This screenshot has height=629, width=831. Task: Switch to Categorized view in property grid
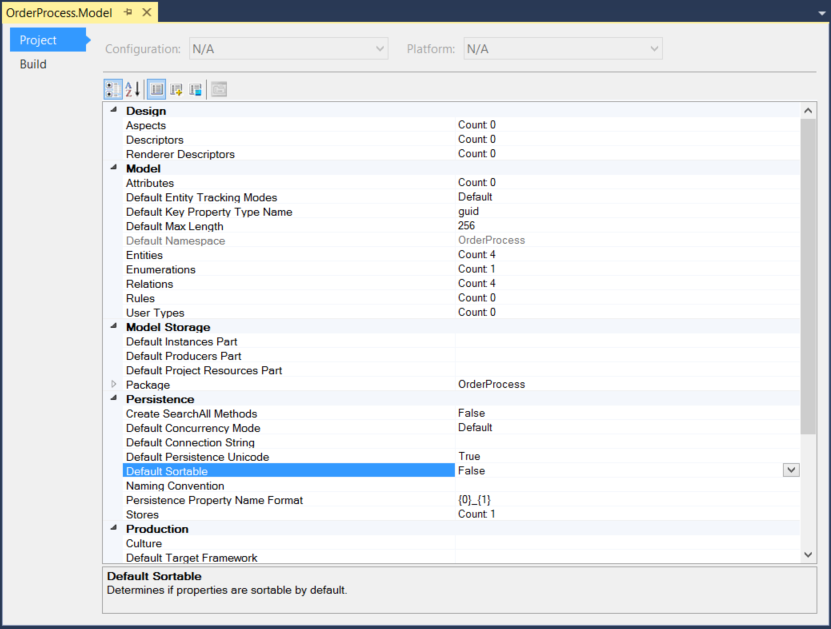[x=113, y=90]
